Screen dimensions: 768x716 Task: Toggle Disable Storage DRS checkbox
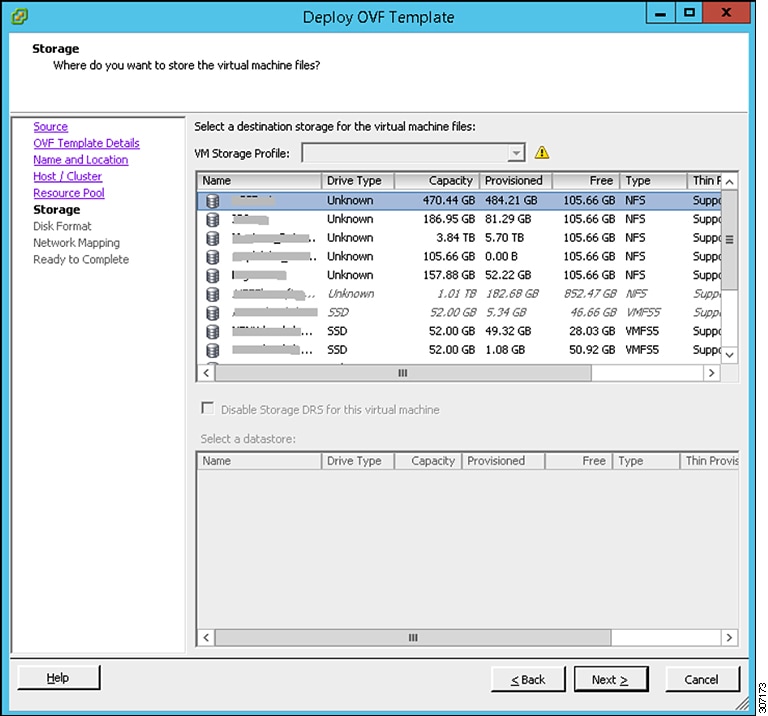click(x=208, y=408)
